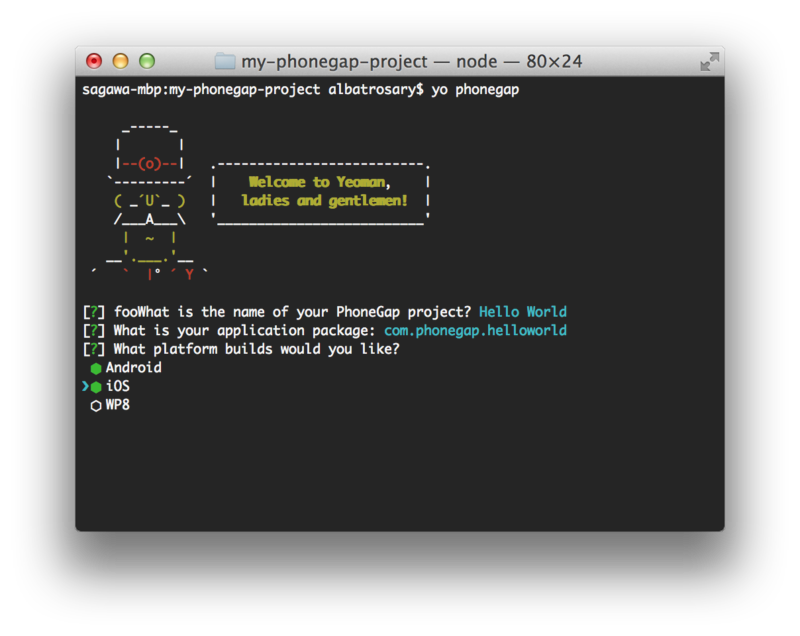The image size is (800, 636).
Task: Click the 'sagawa-mbp:my-phonegap-project' prompt text
Action: 202,90
